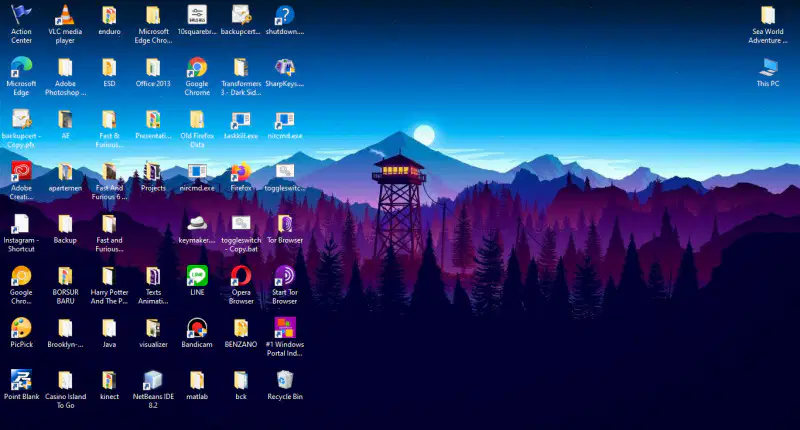Select the Presentati... folder

point(153,120)
